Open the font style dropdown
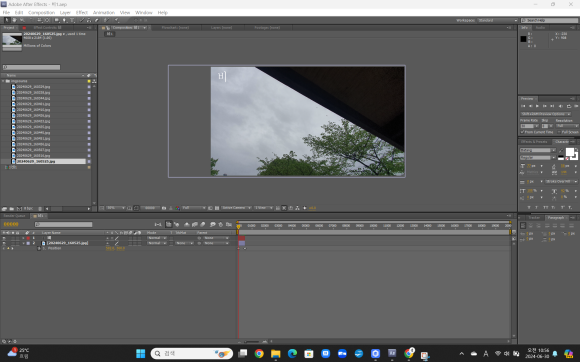580x362 pixels. (538, 158)
